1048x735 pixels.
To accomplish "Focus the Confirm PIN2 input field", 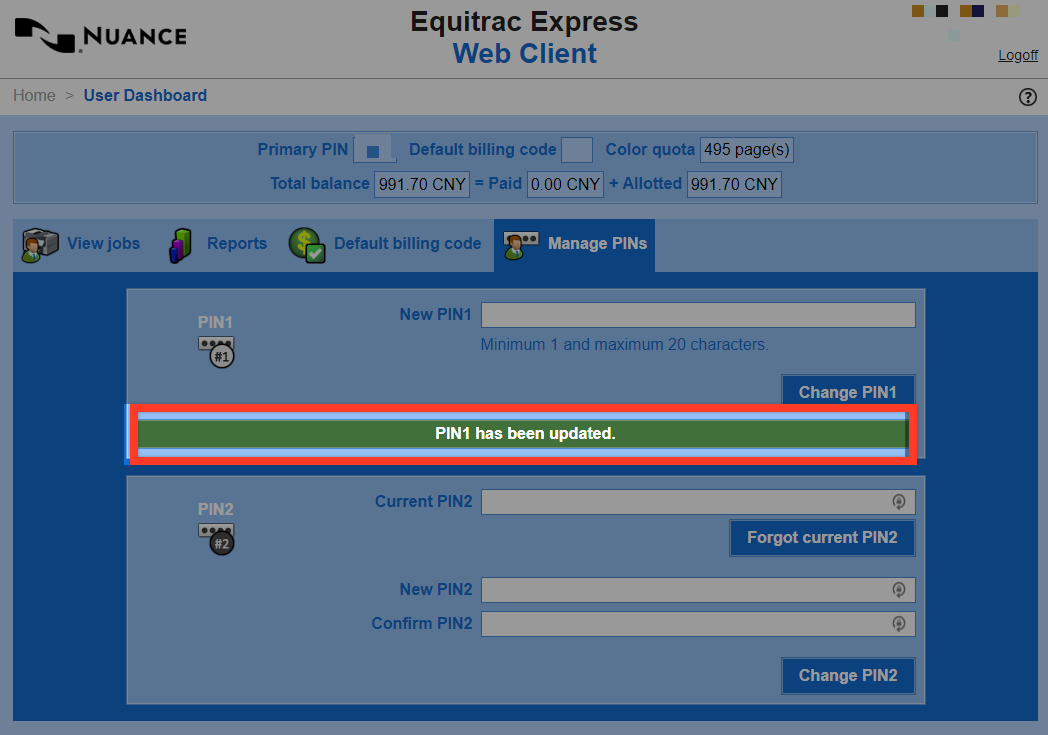I will 698,624.
